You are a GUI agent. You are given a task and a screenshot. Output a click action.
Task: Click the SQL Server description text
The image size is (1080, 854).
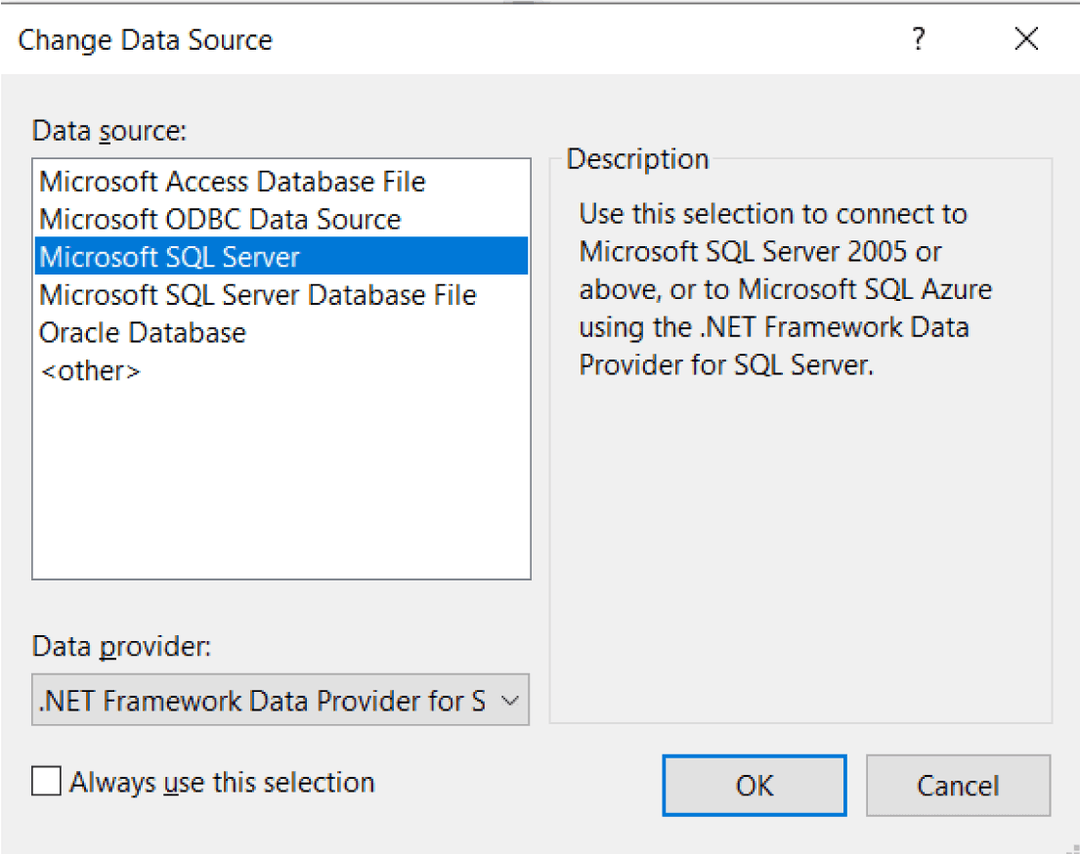[773, 290]
